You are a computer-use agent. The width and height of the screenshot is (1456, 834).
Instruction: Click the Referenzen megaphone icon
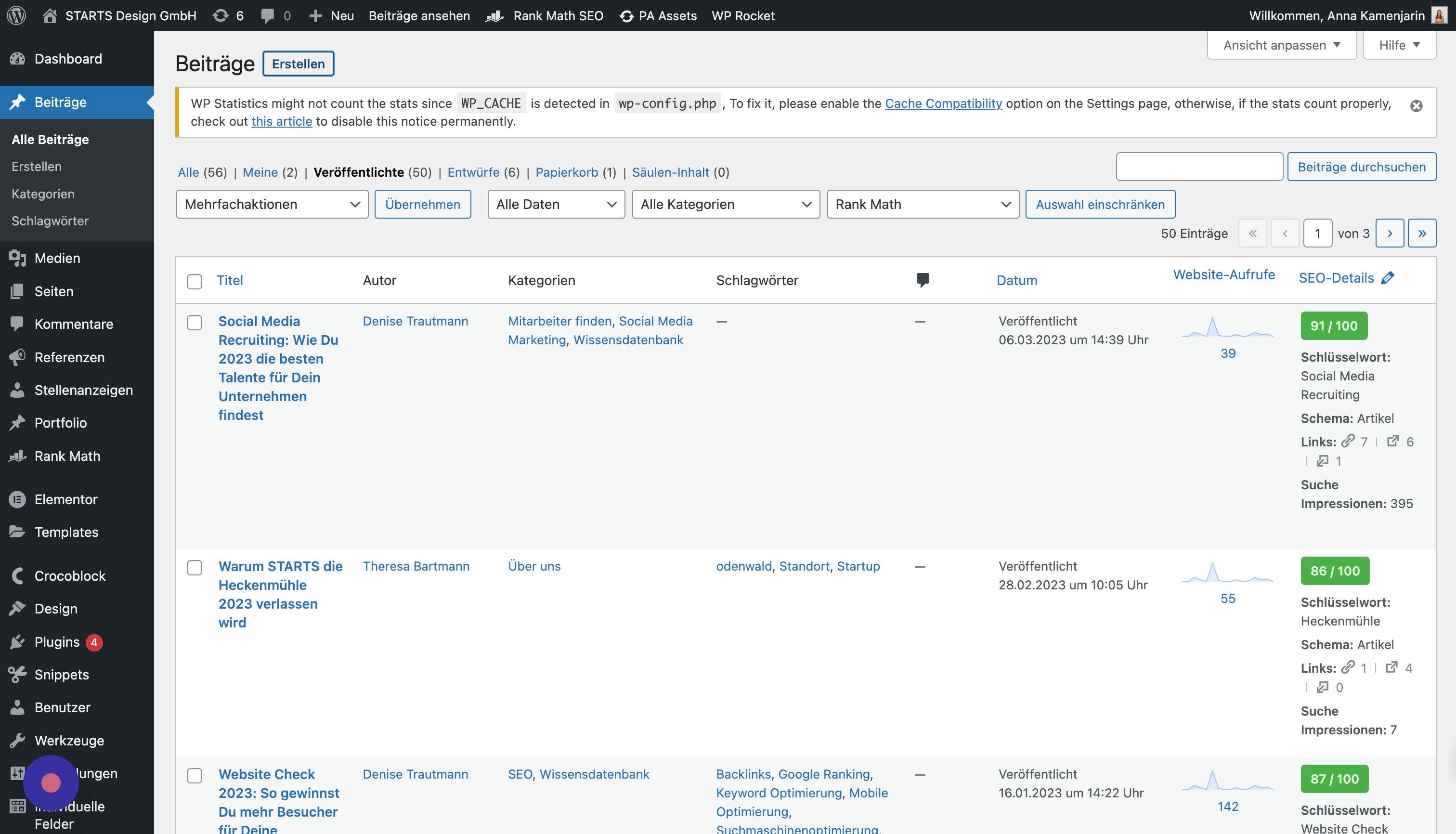coord(17,357)
